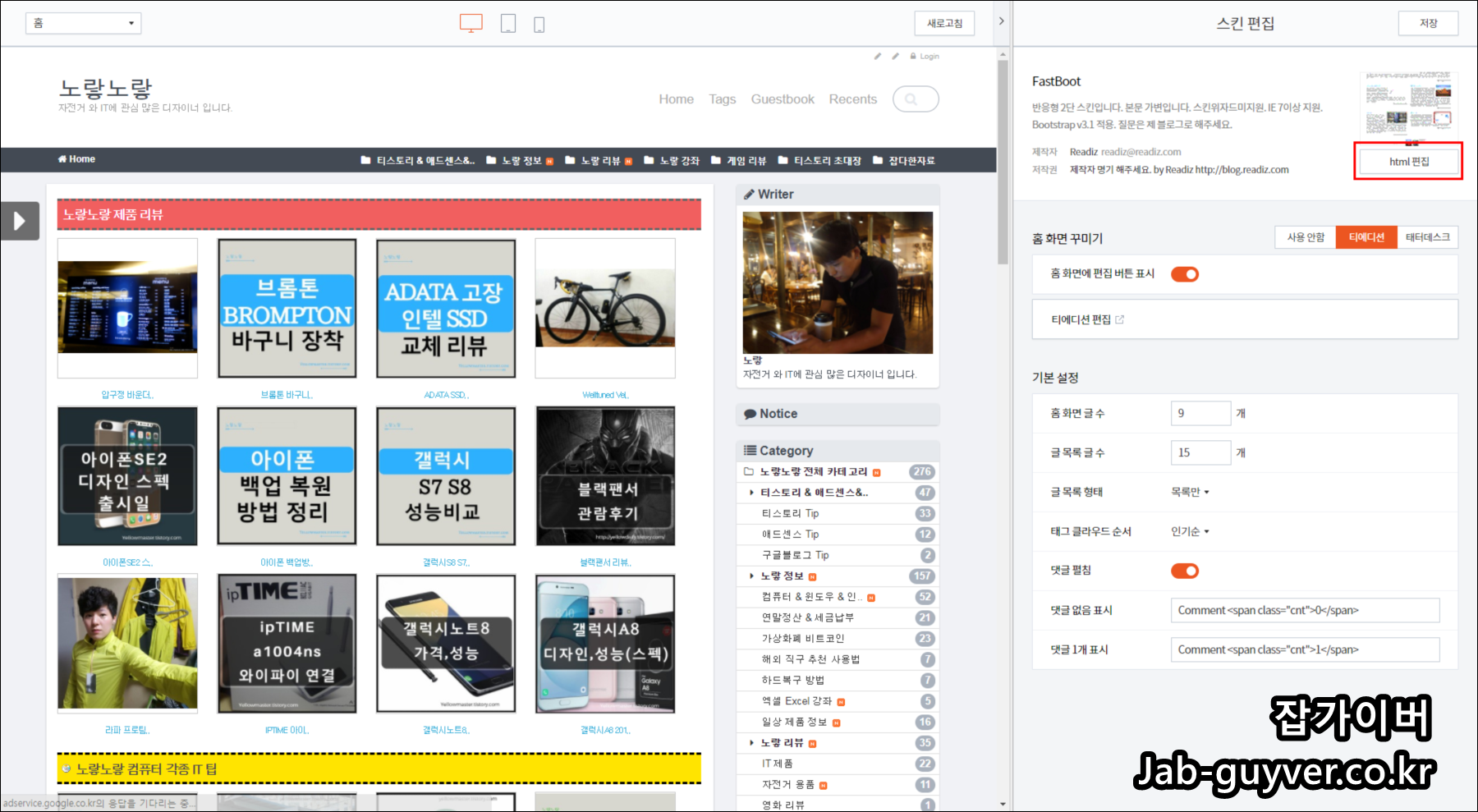Screen dimensions: 1478x812
Task: Select the mobile phone preview icon
Action: 539,25
